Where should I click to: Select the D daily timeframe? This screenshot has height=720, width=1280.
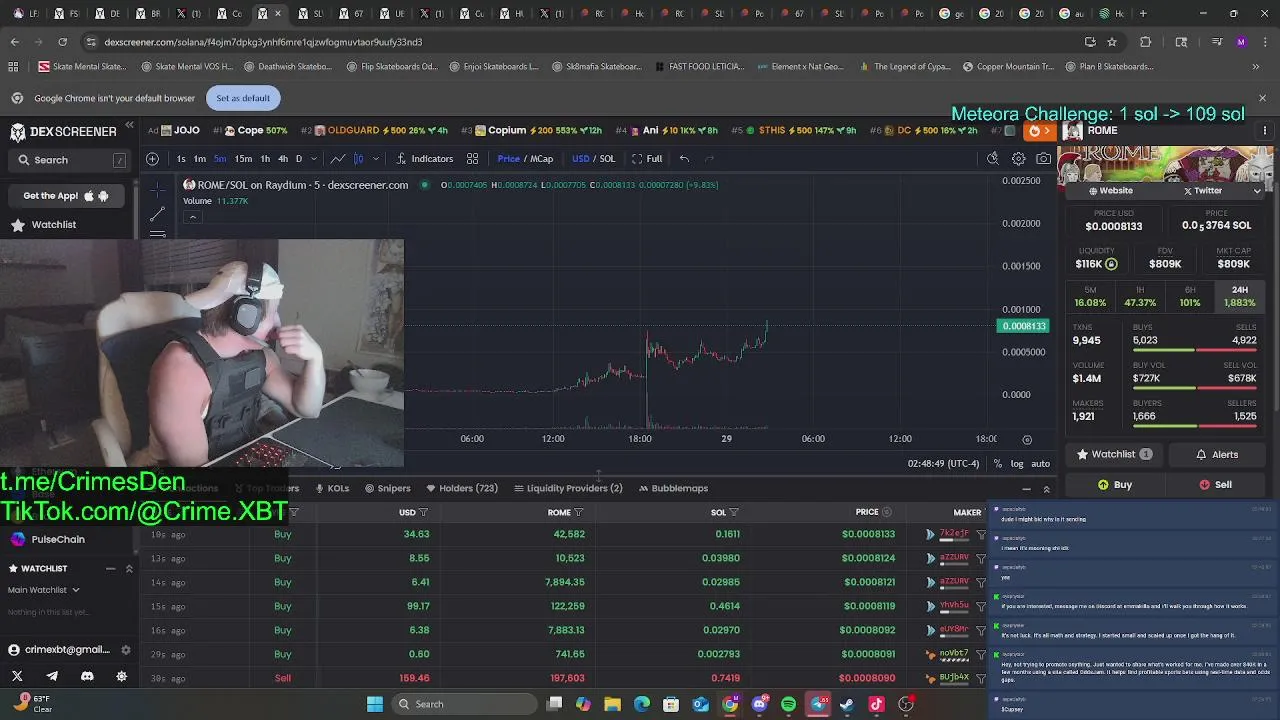click(x=298, y=158)
